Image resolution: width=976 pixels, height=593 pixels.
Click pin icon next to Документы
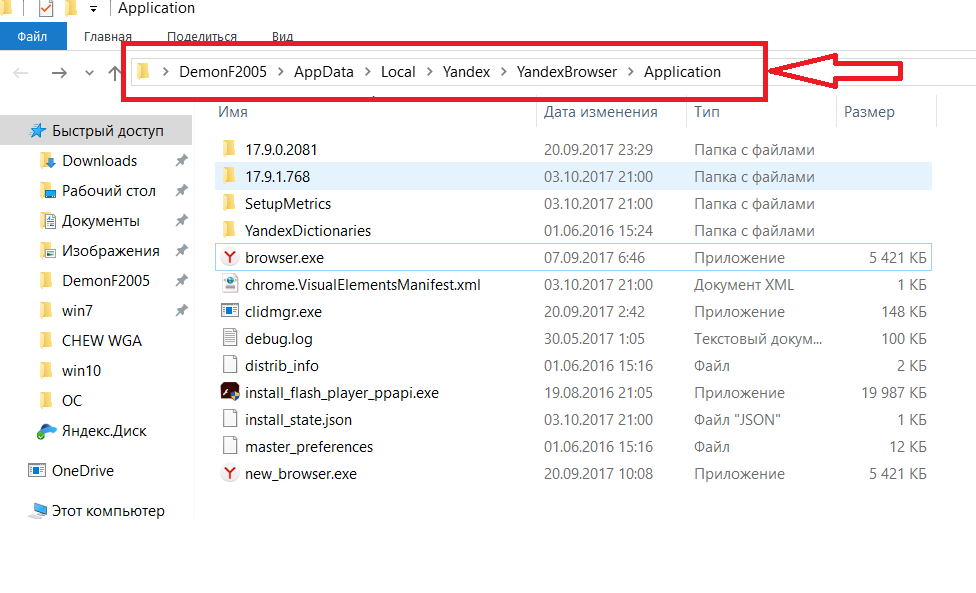[181, 220]
